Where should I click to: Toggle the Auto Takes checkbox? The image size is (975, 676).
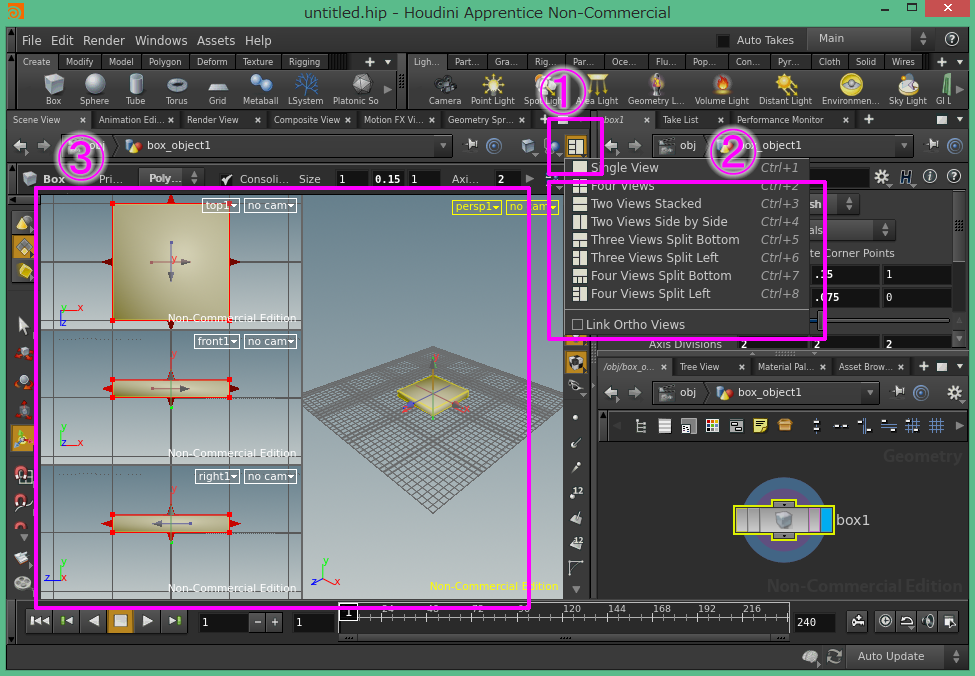pyautogui.click(x=723, y=40)
